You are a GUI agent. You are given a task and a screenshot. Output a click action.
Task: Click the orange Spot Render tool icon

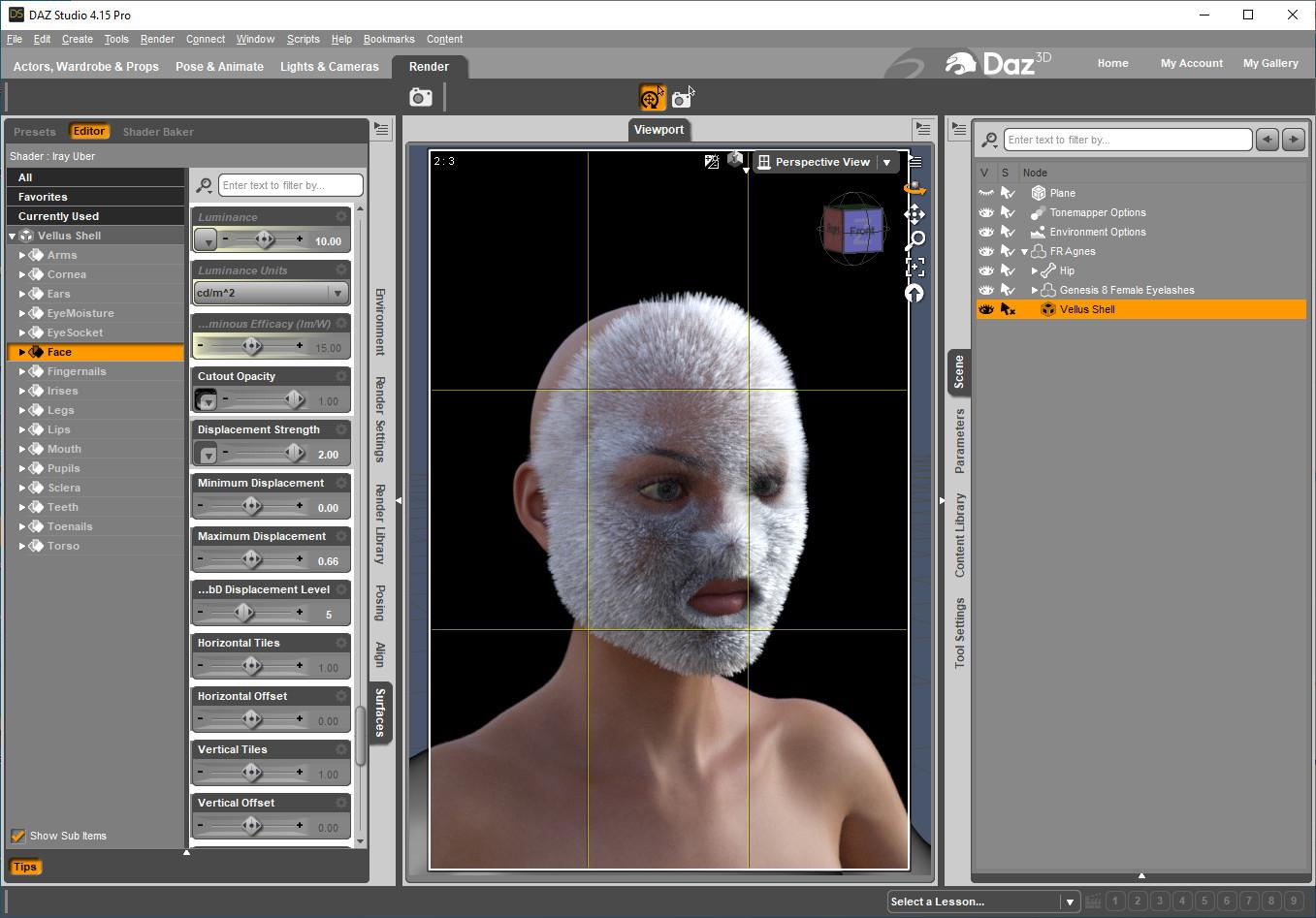coord(653,97)
